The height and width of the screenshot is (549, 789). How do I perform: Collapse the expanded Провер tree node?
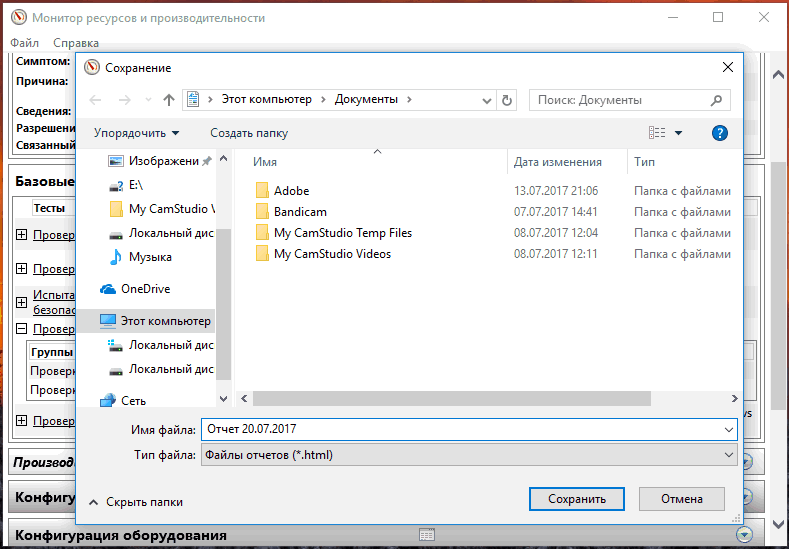click(x=22, y=329)
